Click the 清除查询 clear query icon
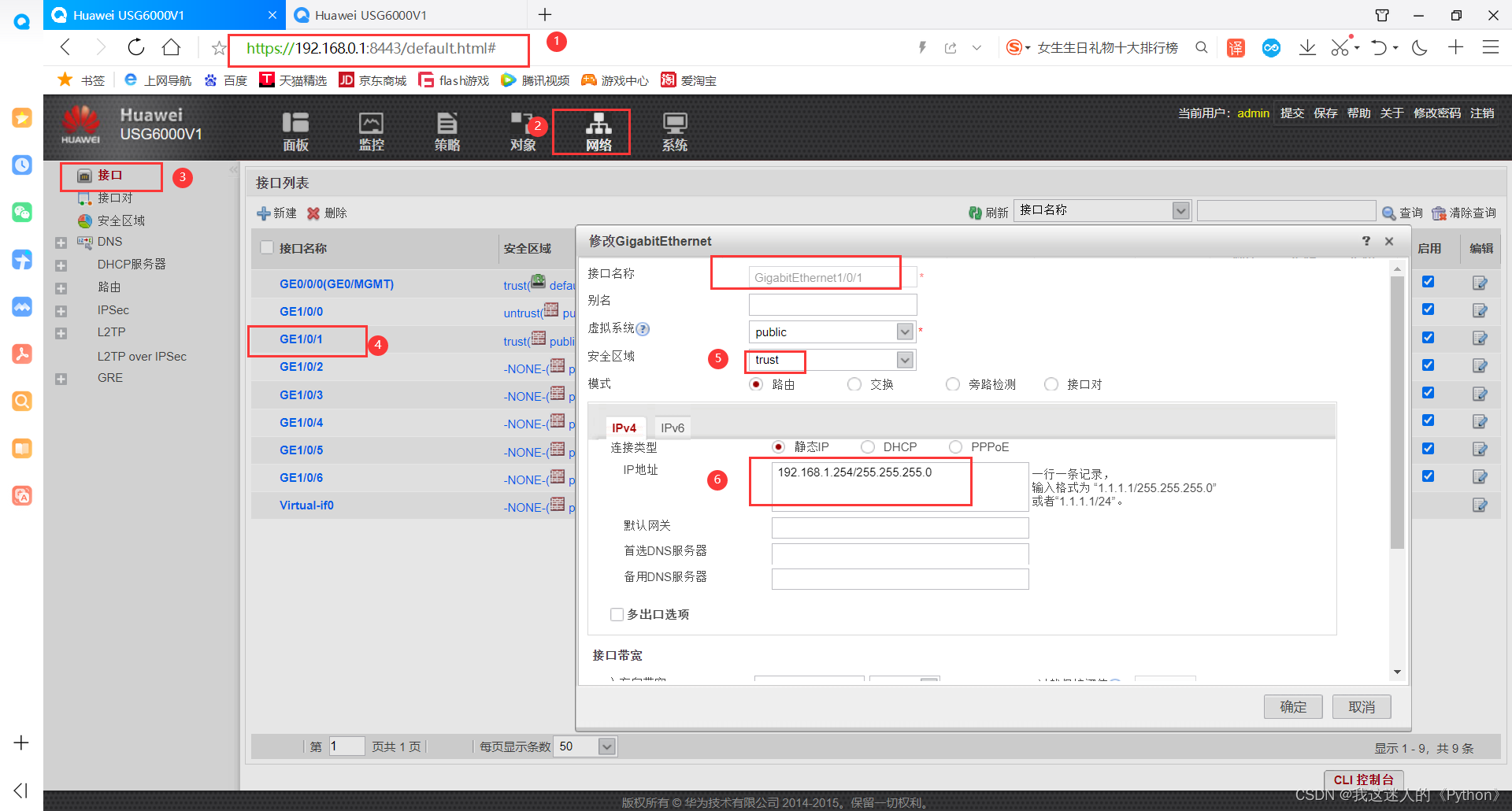This screenshot has width=1512, height=811. pyautogui.click(x=1462, y=213)
